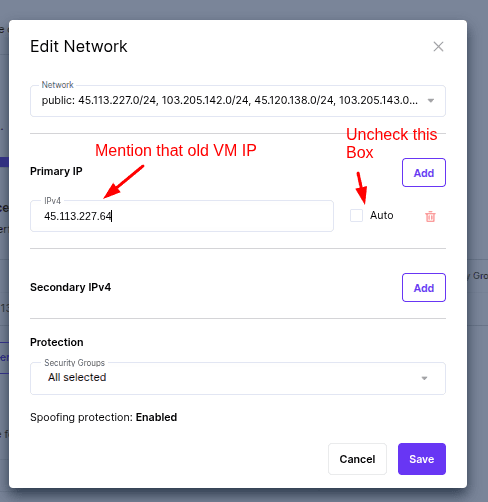Screen dimensions: 488x502
Task: Click the Secondary IPv4 section heading
Action: pos(70,287)
